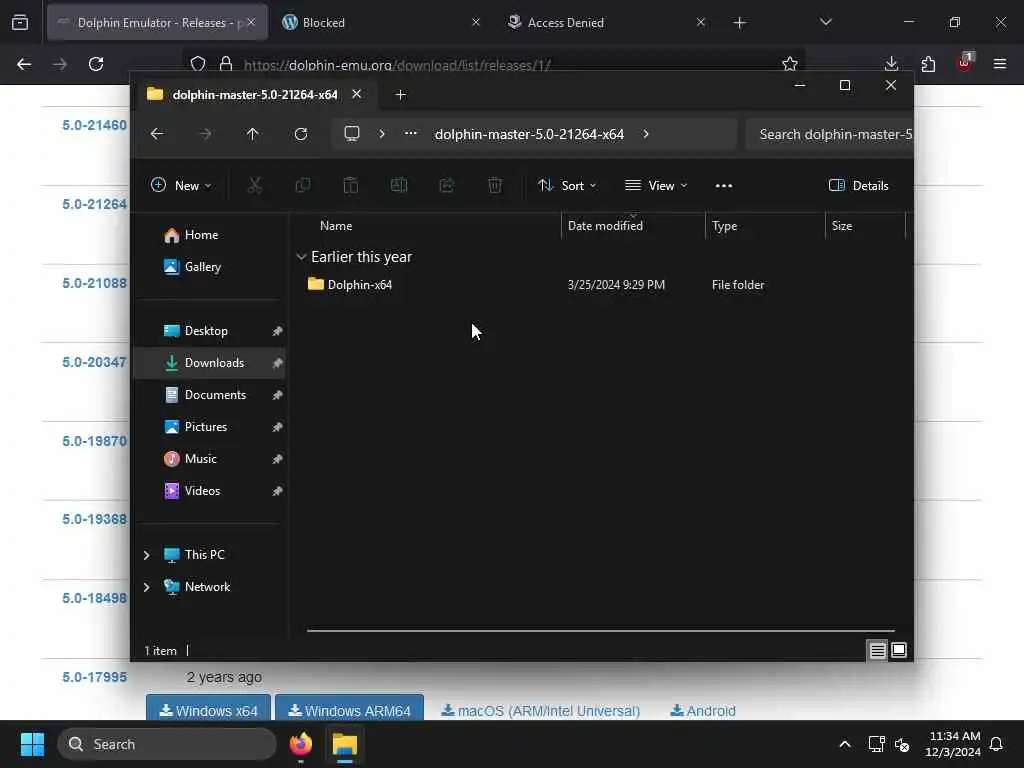Click the forward arrow in File Explorer
1024x768 pixels.
point(205,134)
